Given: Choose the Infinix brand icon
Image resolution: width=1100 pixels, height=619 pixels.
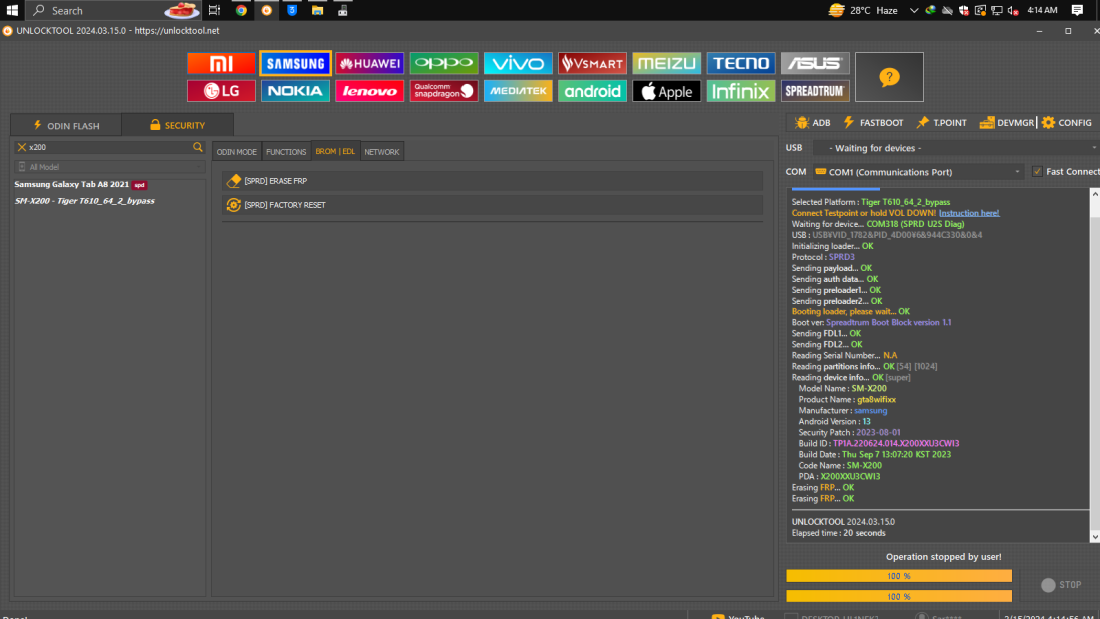Looking at the screenshot, I should [741, 91].
